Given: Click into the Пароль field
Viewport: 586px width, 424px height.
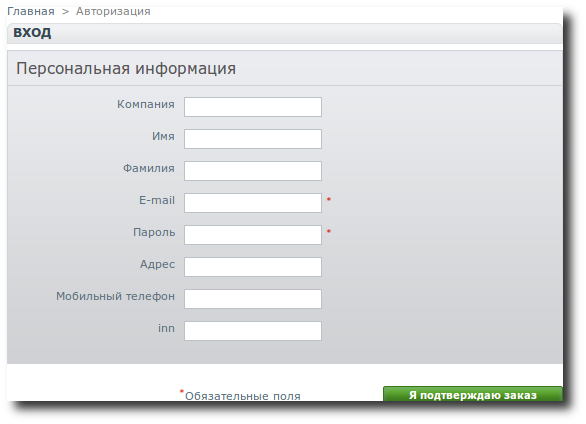Looking at the screenshot, I should coord(253,235).
